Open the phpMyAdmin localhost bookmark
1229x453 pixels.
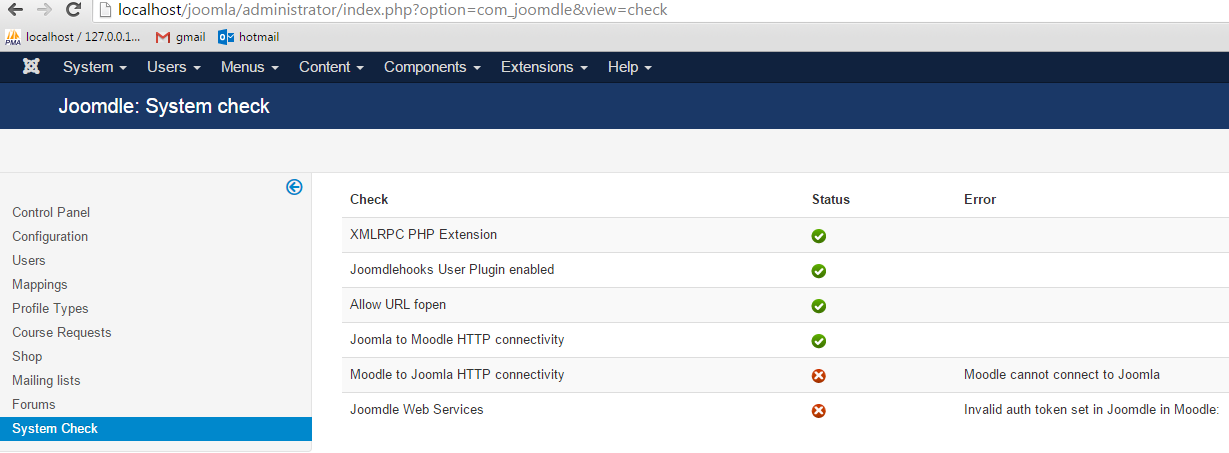tap(75, 37)
